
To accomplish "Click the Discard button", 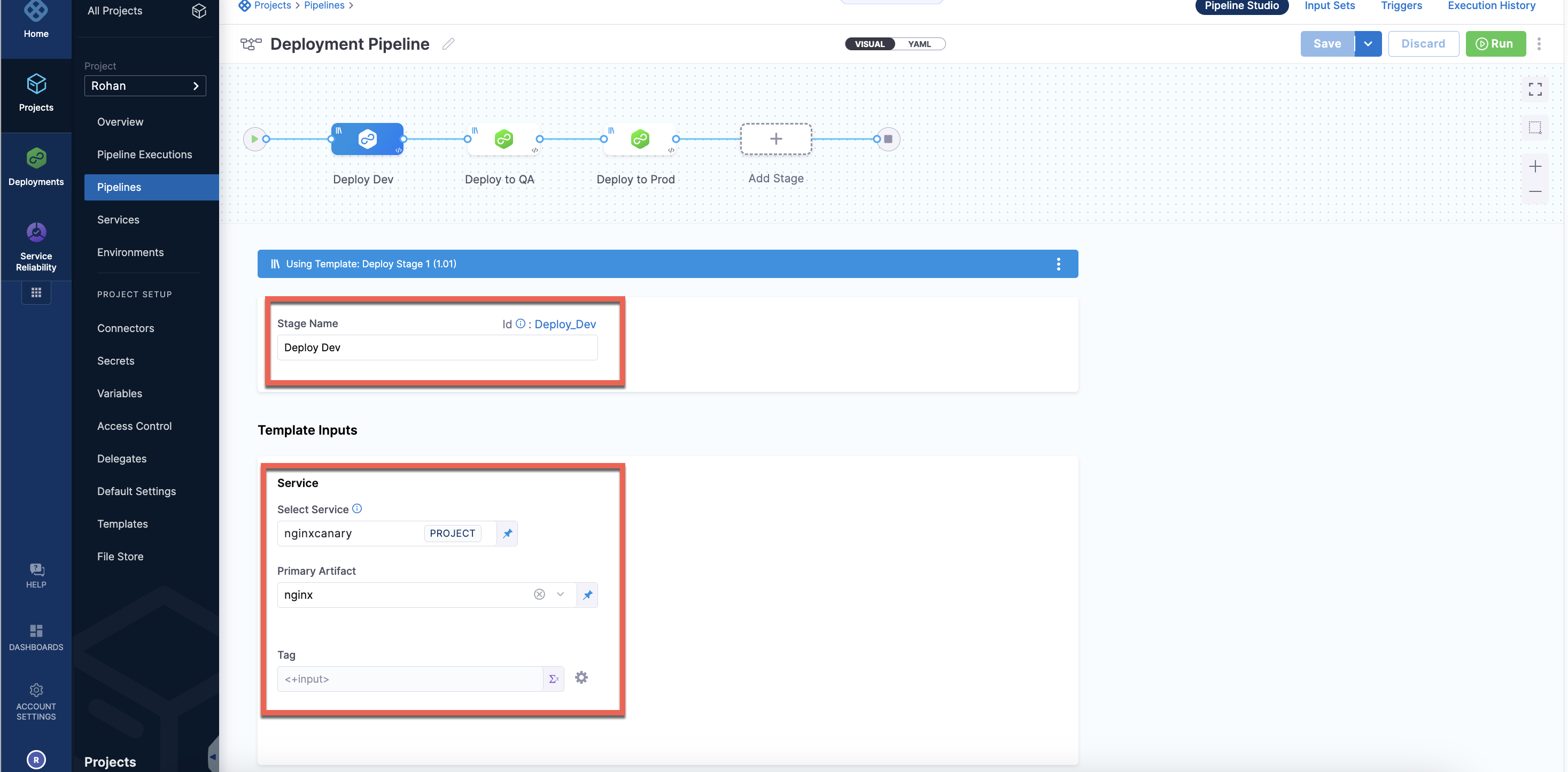I will coord(1423,44).
